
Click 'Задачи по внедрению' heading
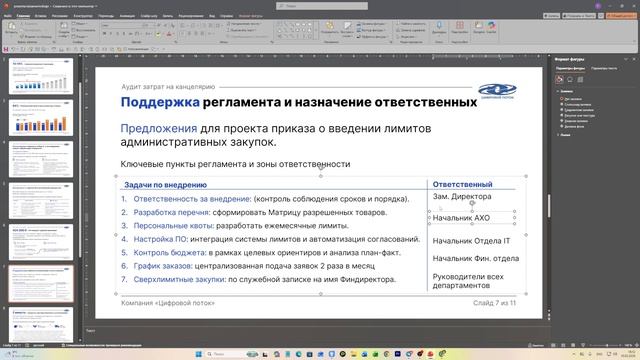(x=165, y=185)
